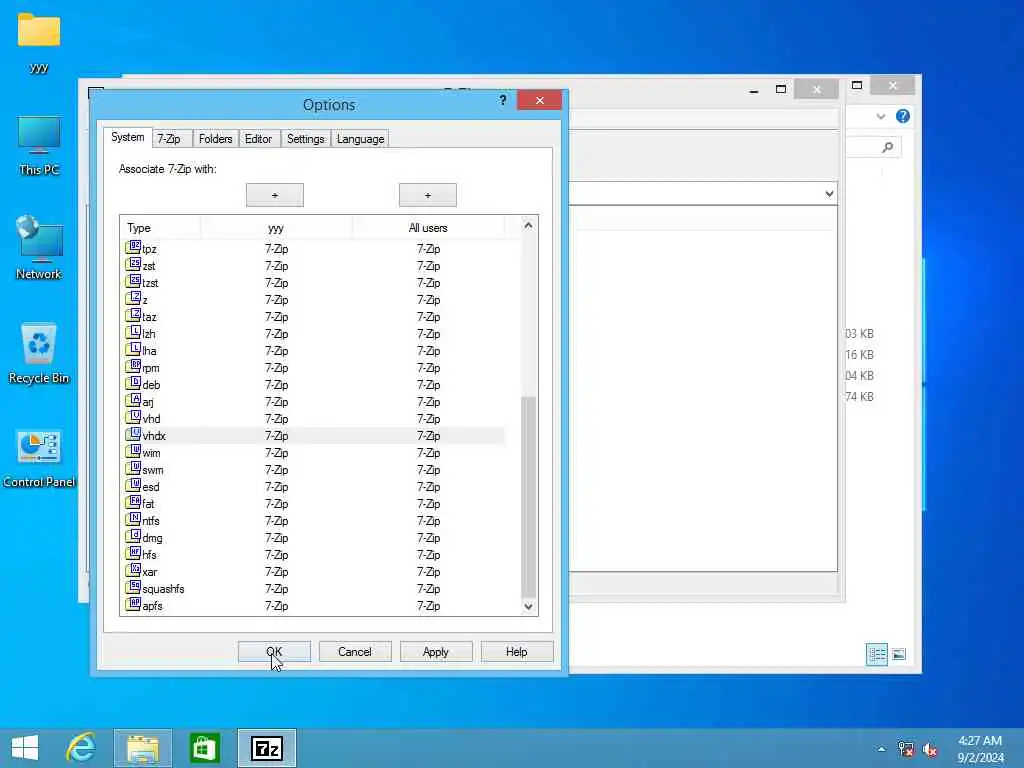Open Internet Explorer from taskbar
Image resolution: width=1024 pixels, height=768 pixels.
pyautogui.click(x=81, y=748)
